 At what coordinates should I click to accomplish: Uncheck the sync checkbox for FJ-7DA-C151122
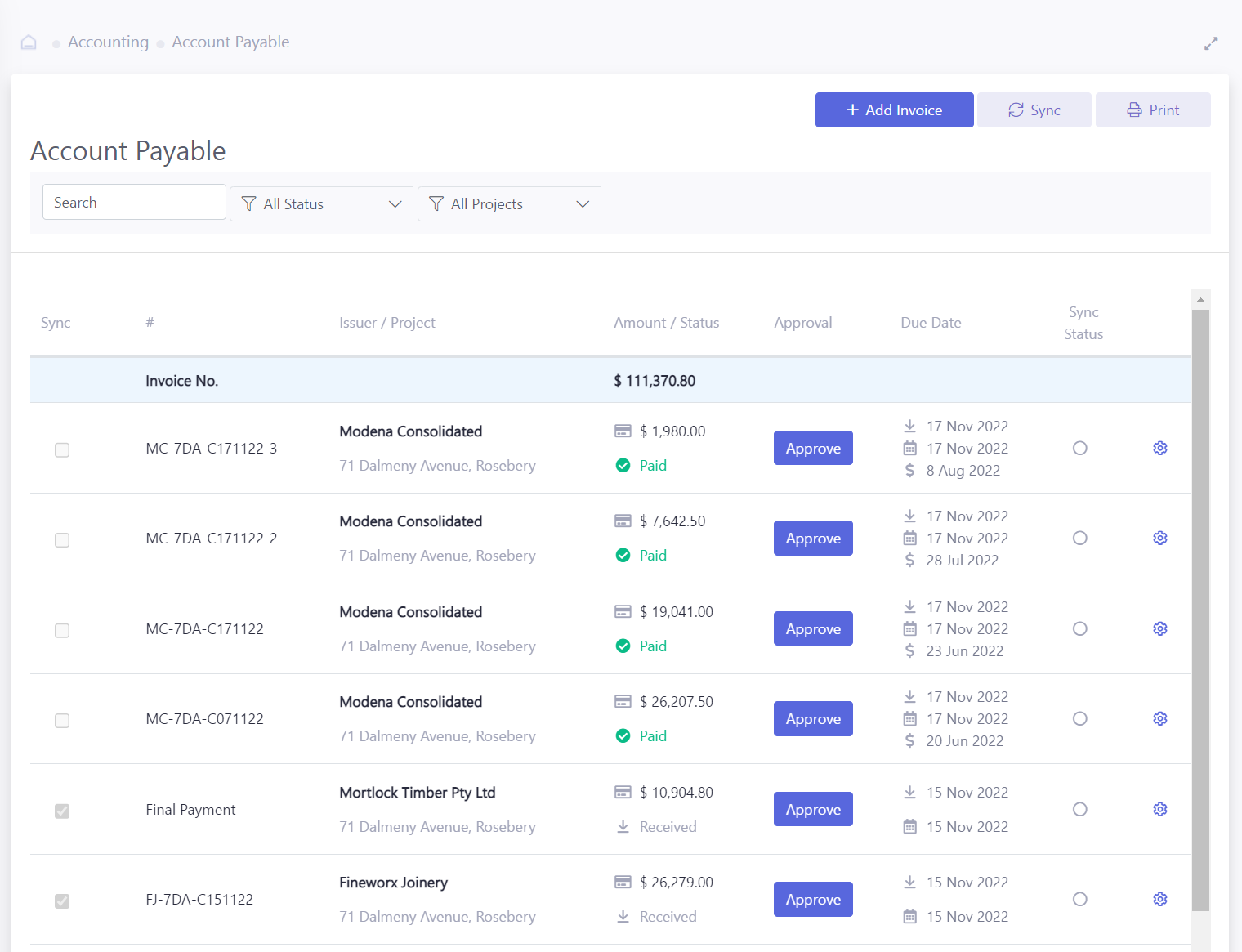click(x=62, y=901)
